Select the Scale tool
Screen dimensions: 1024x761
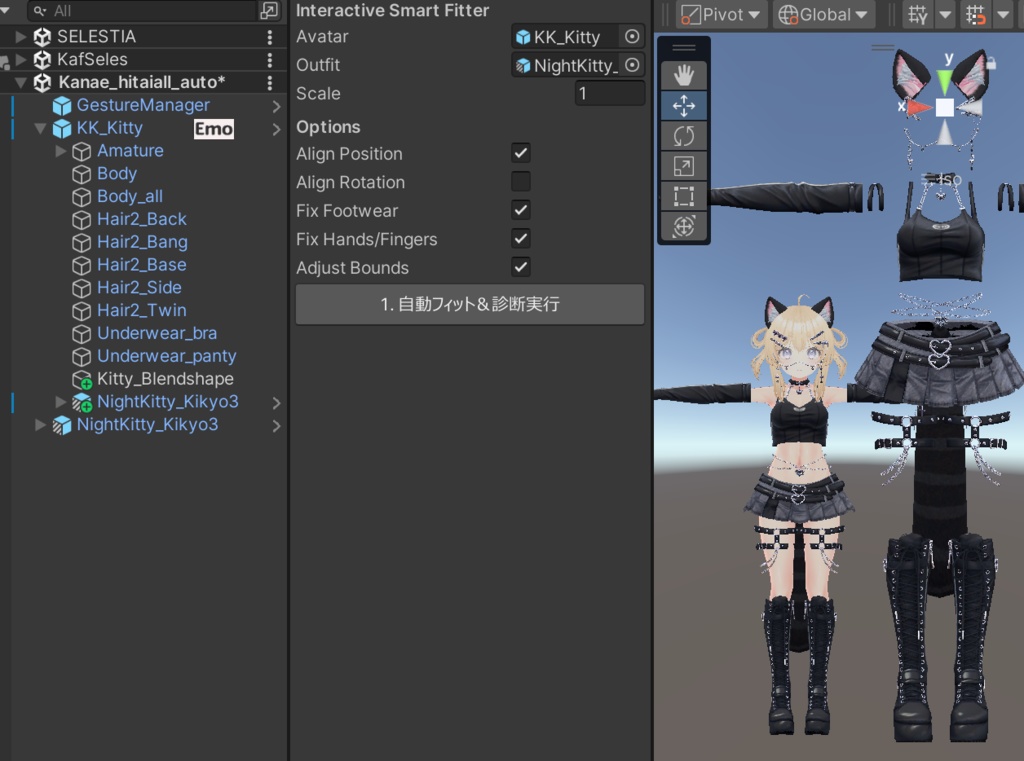click(x=686, y=166)
